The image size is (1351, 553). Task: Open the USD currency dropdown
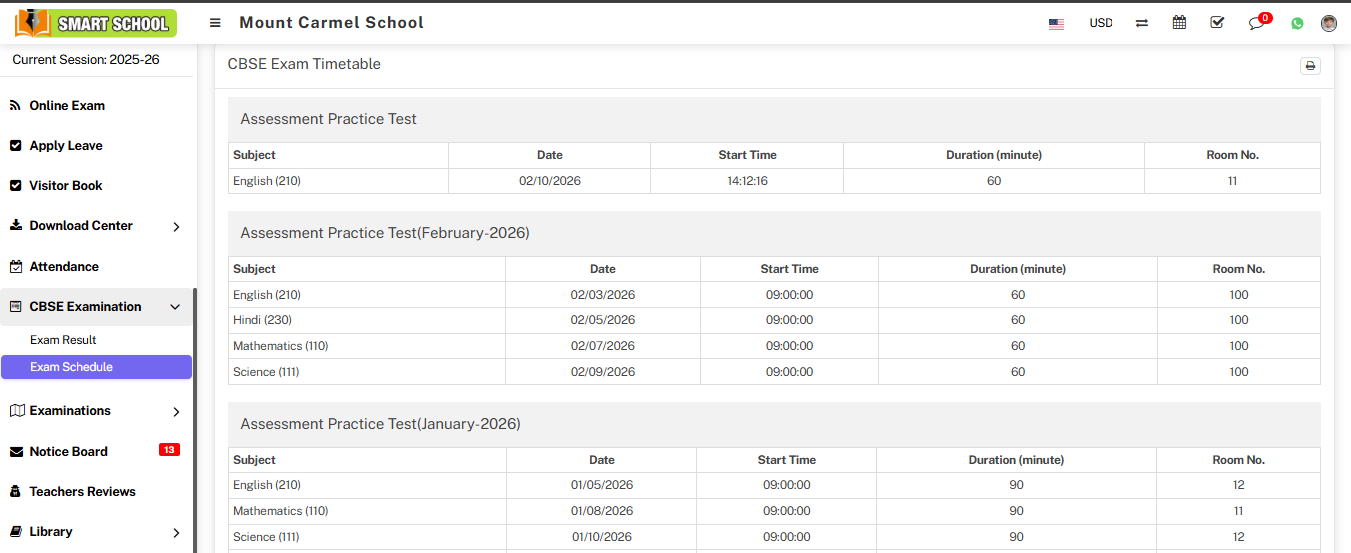(x=1100, y=23)
